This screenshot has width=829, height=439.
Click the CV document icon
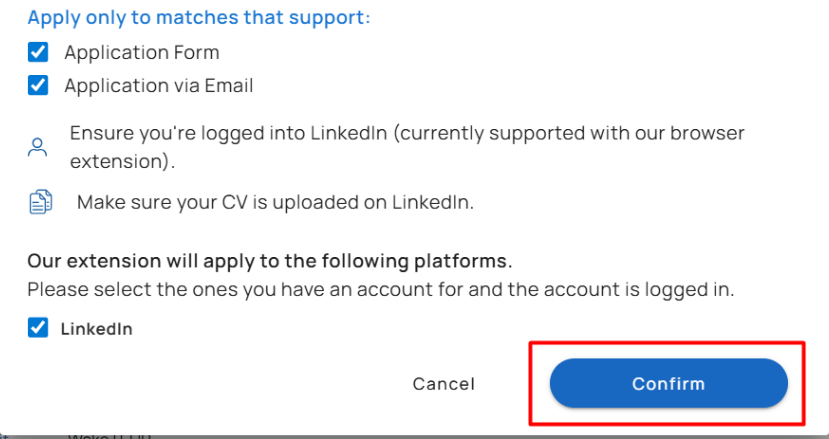tap(38, 203)
